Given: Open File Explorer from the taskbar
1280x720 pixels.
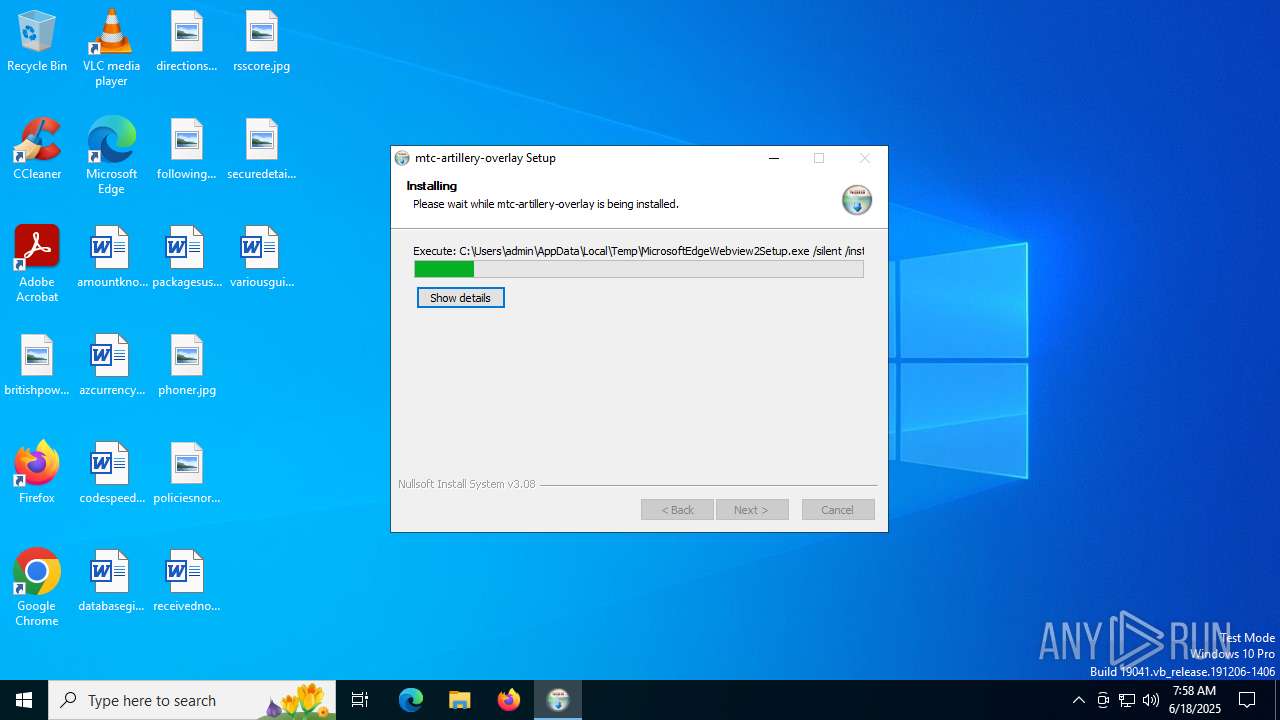Looking at the screenshot, I should 460,700.
